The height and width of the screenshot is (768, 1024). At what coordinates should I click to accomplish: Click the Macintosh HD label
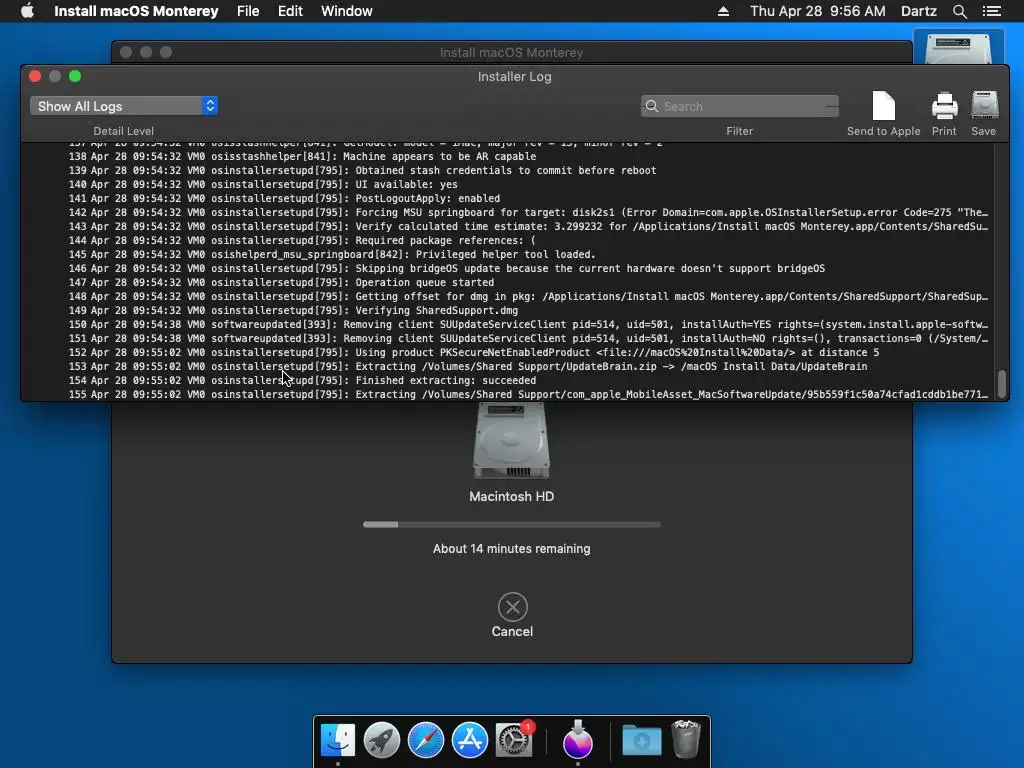(511, 496)
